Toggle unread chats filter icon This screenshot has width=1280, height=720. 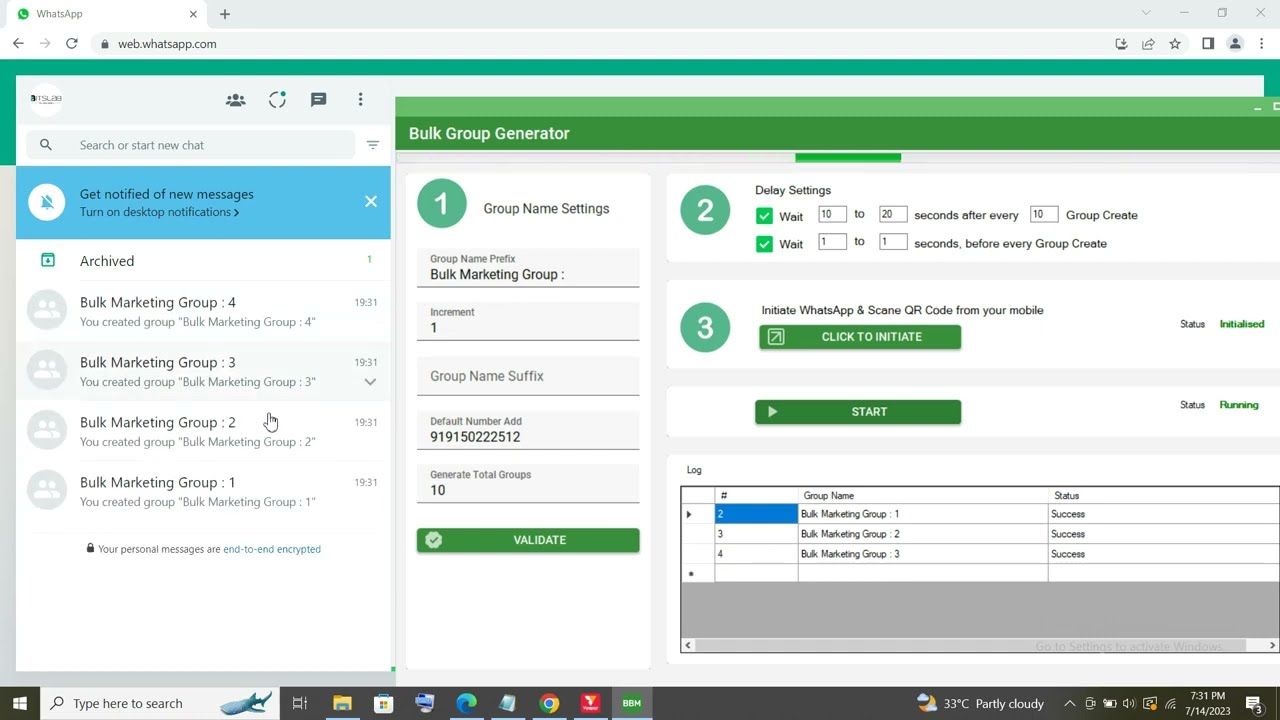click(372, 145)
